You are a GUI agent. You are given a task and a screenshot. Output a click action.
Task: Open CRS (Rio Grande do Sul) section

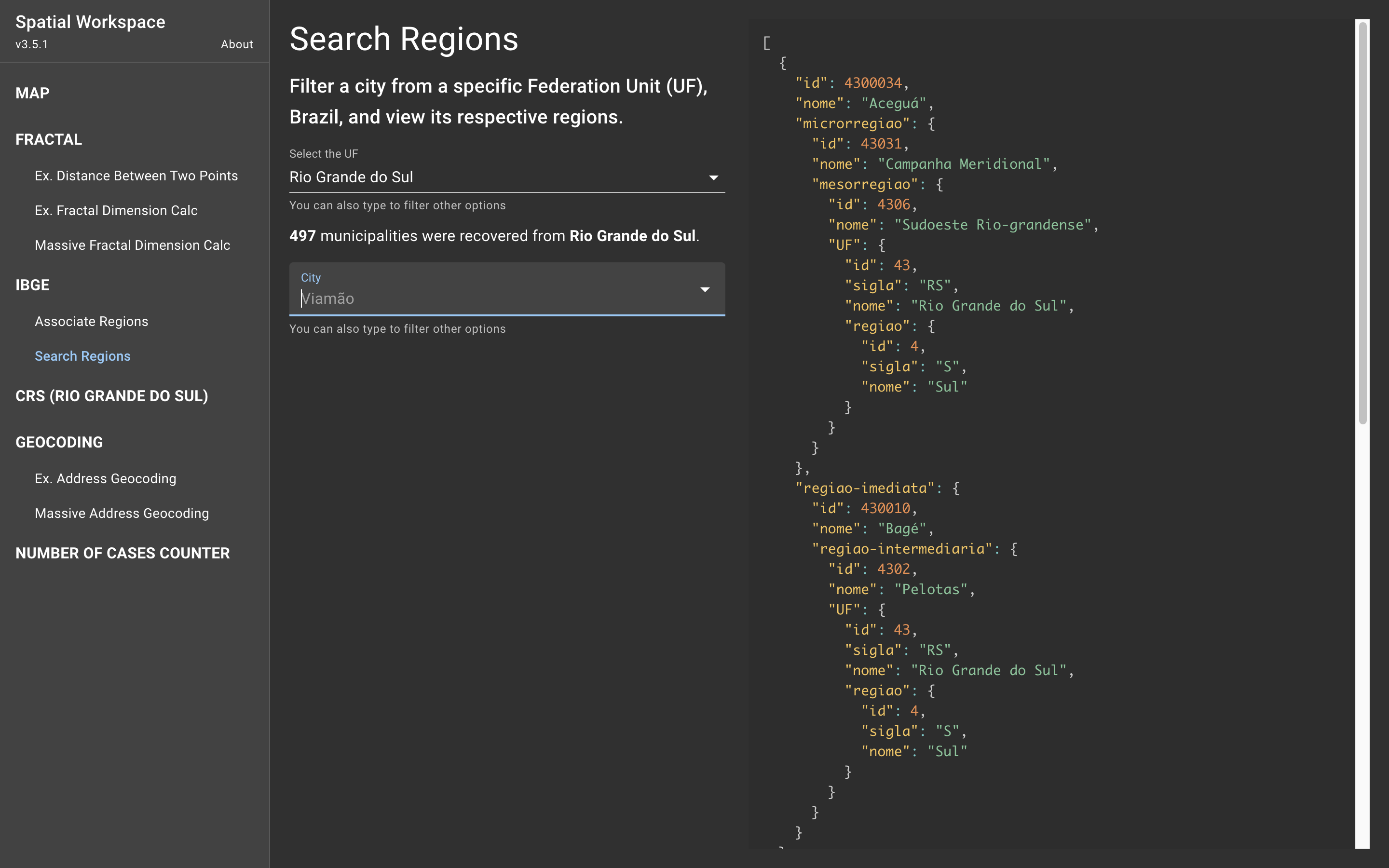(112, 396)
